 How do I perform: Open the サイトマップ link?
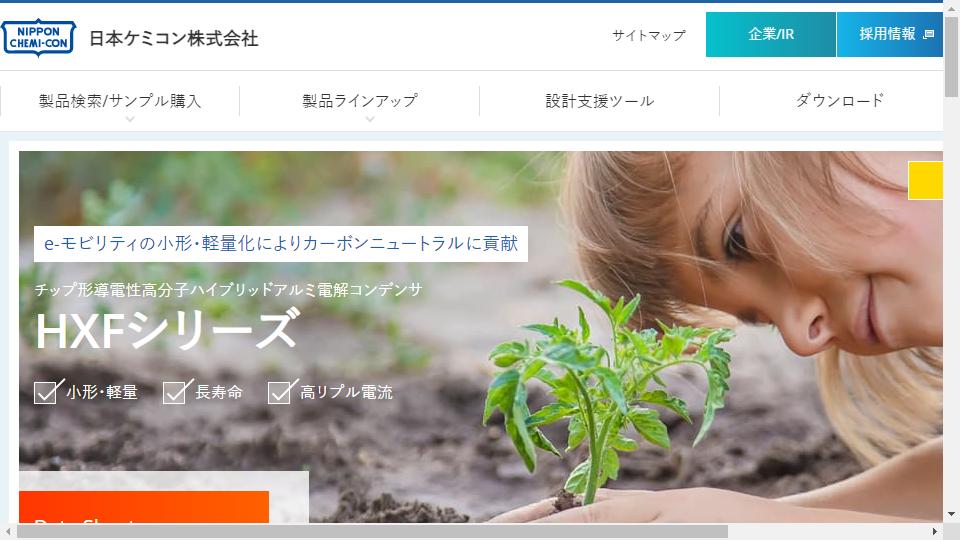click(x=649, y=36)
